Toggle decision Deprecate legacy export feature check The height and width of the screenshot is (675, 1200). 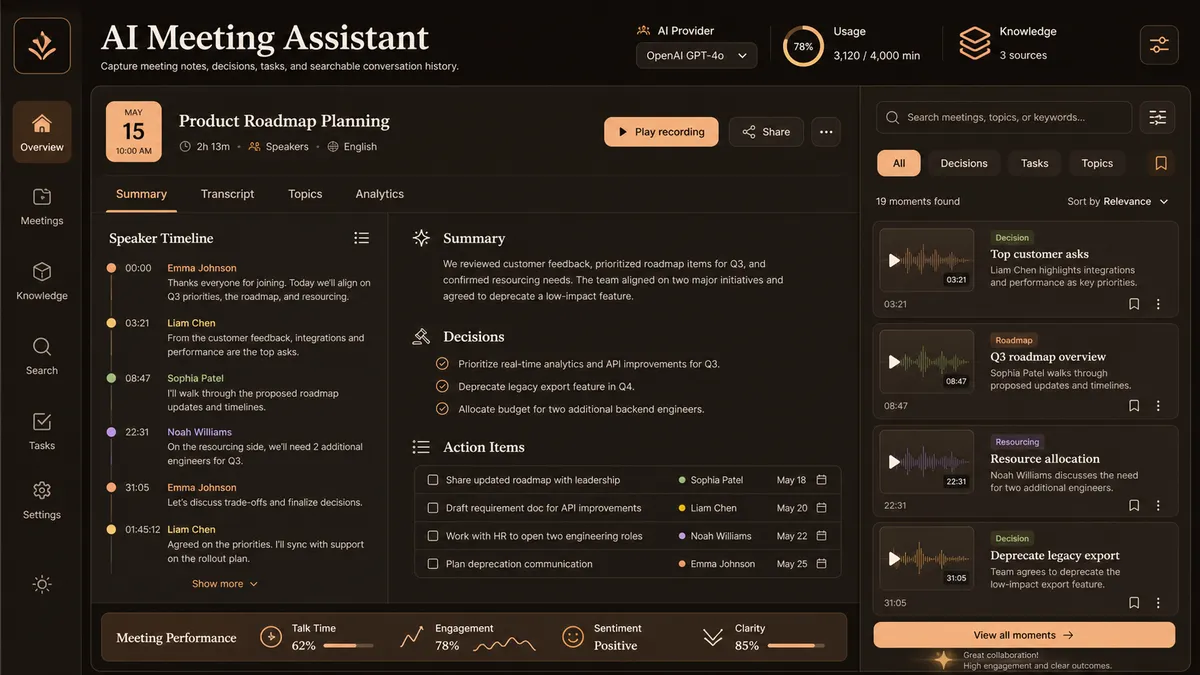pos(442,386)
